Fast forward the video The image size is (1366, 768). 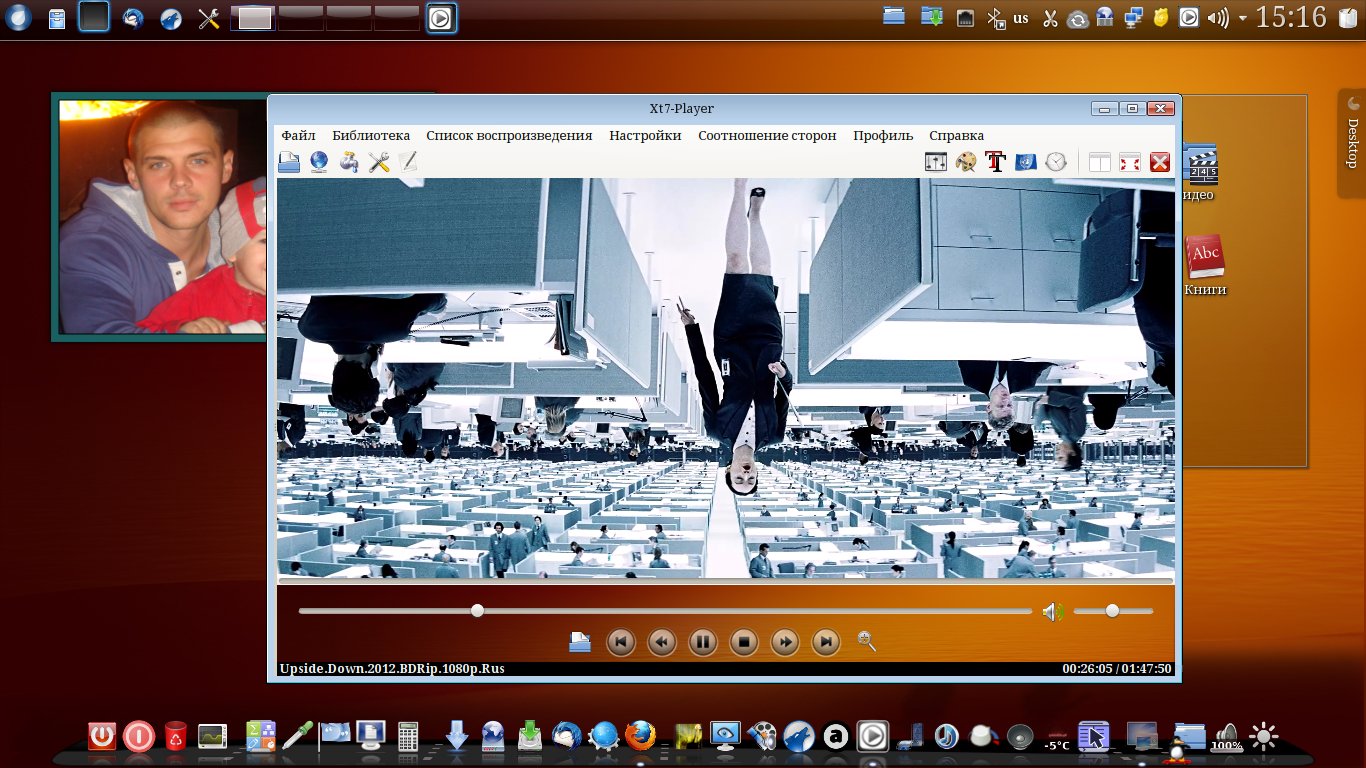coord(785,642)
